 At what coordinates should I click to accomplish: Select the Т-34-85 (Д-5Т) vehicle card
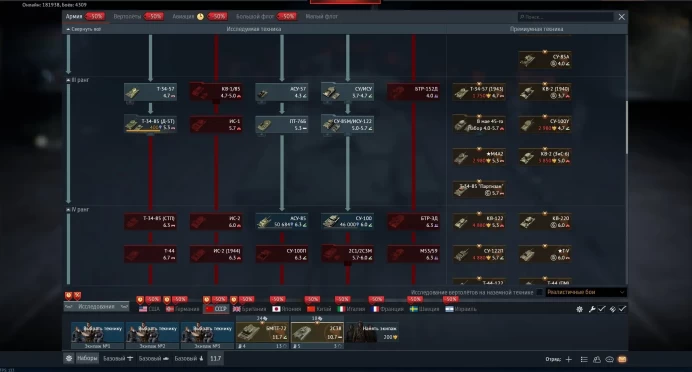tap(150, 124)
